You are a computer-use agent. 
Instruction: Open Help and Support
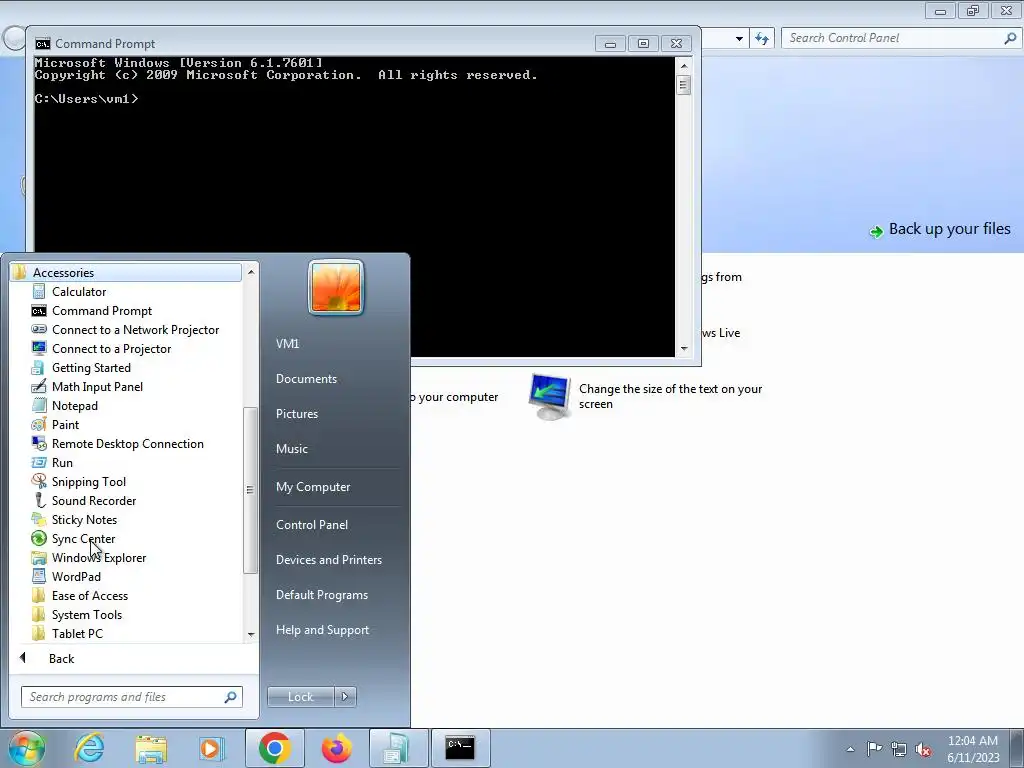pyautogui.click(x=322, y=630)
